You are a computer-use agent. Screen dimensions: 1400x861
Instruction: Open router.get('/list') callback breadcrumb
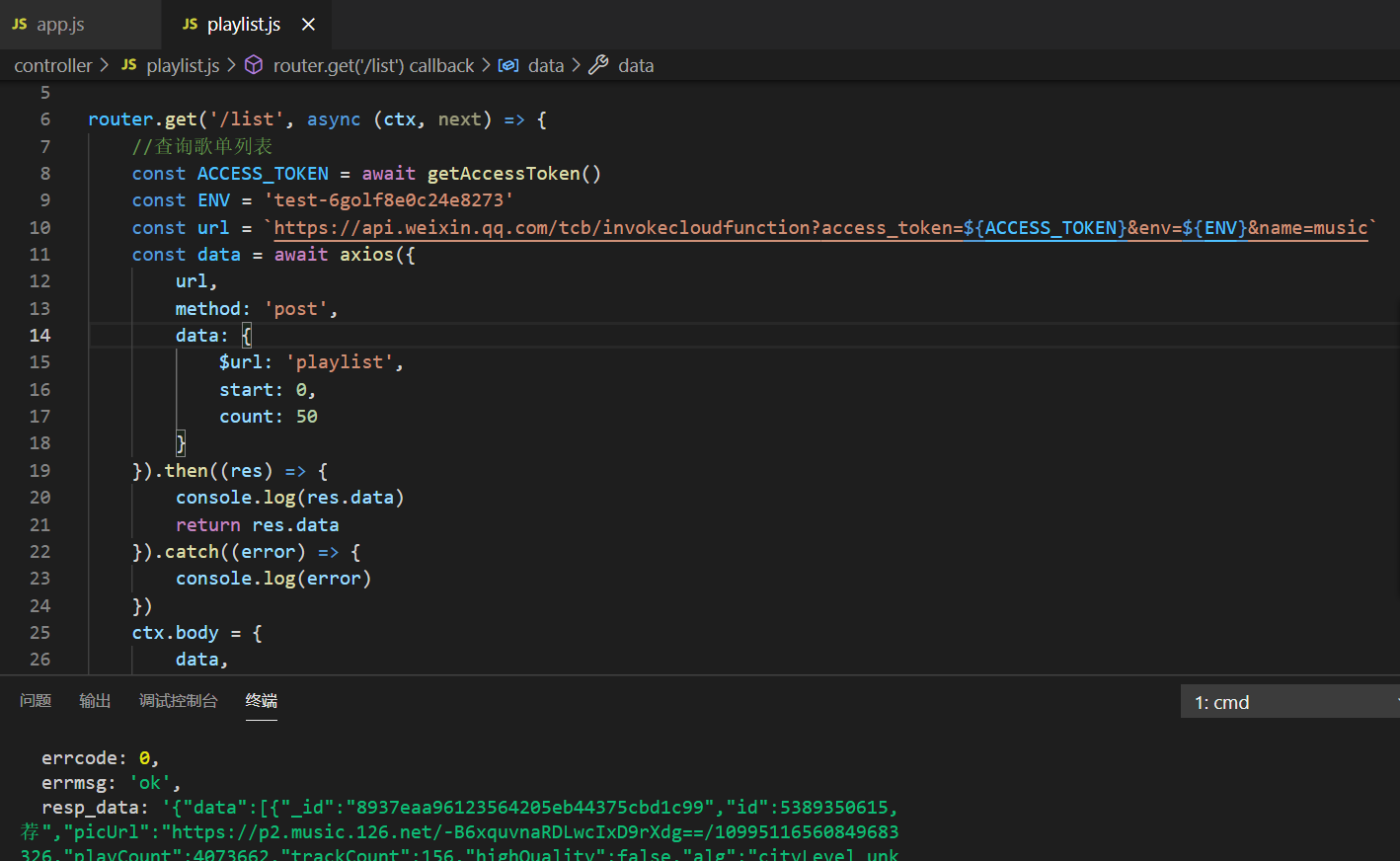coord(373,65)
